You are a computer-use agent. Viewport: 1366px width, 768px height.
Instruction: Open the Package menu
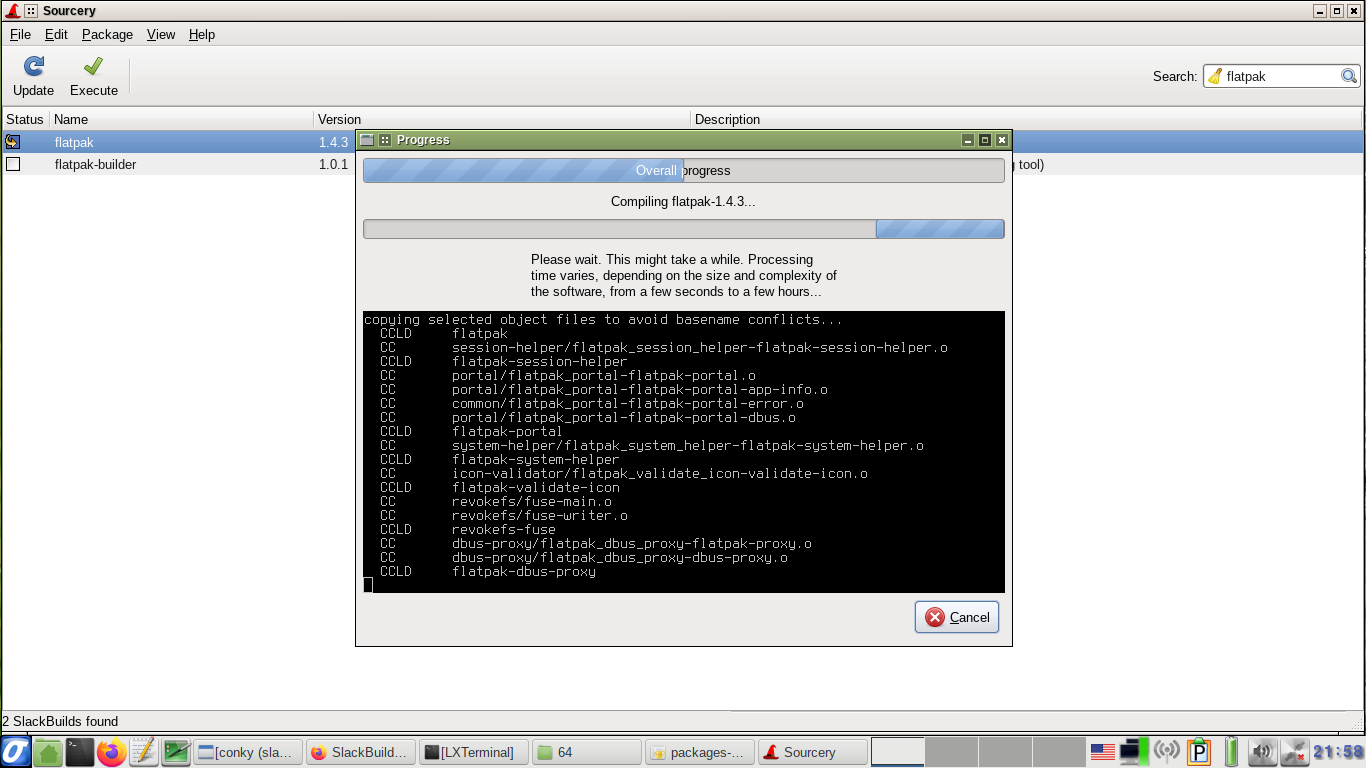point(107,34)
